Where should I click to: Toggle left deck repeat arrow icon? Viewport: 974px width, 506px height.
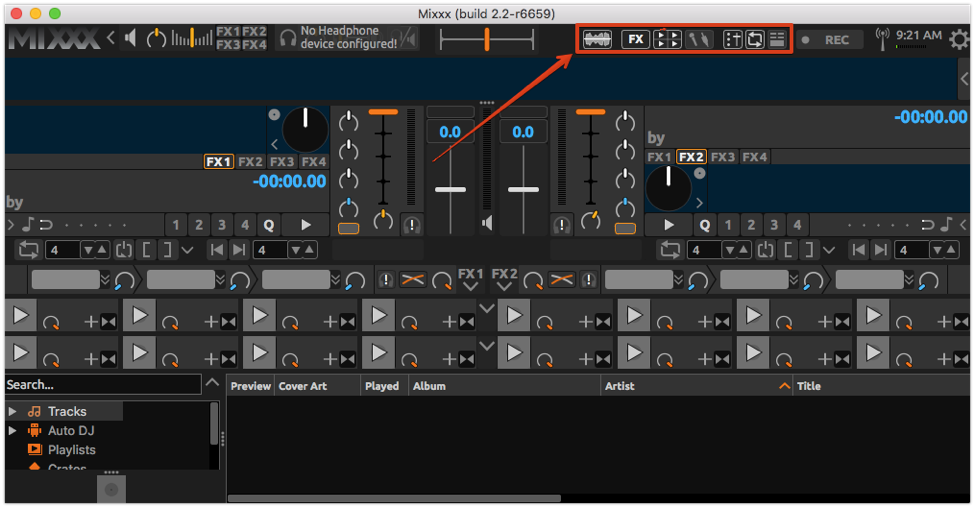pyautogui.click(x=46, y=225)
